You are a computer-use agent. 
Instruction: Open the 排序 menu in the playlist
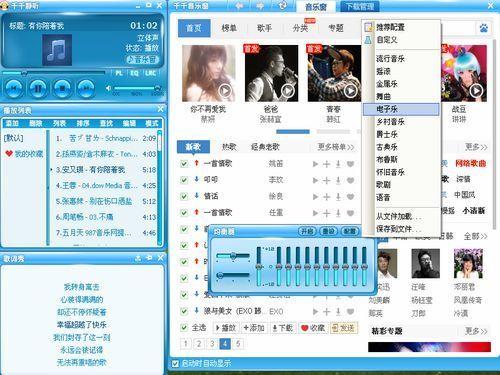point(83,123)
